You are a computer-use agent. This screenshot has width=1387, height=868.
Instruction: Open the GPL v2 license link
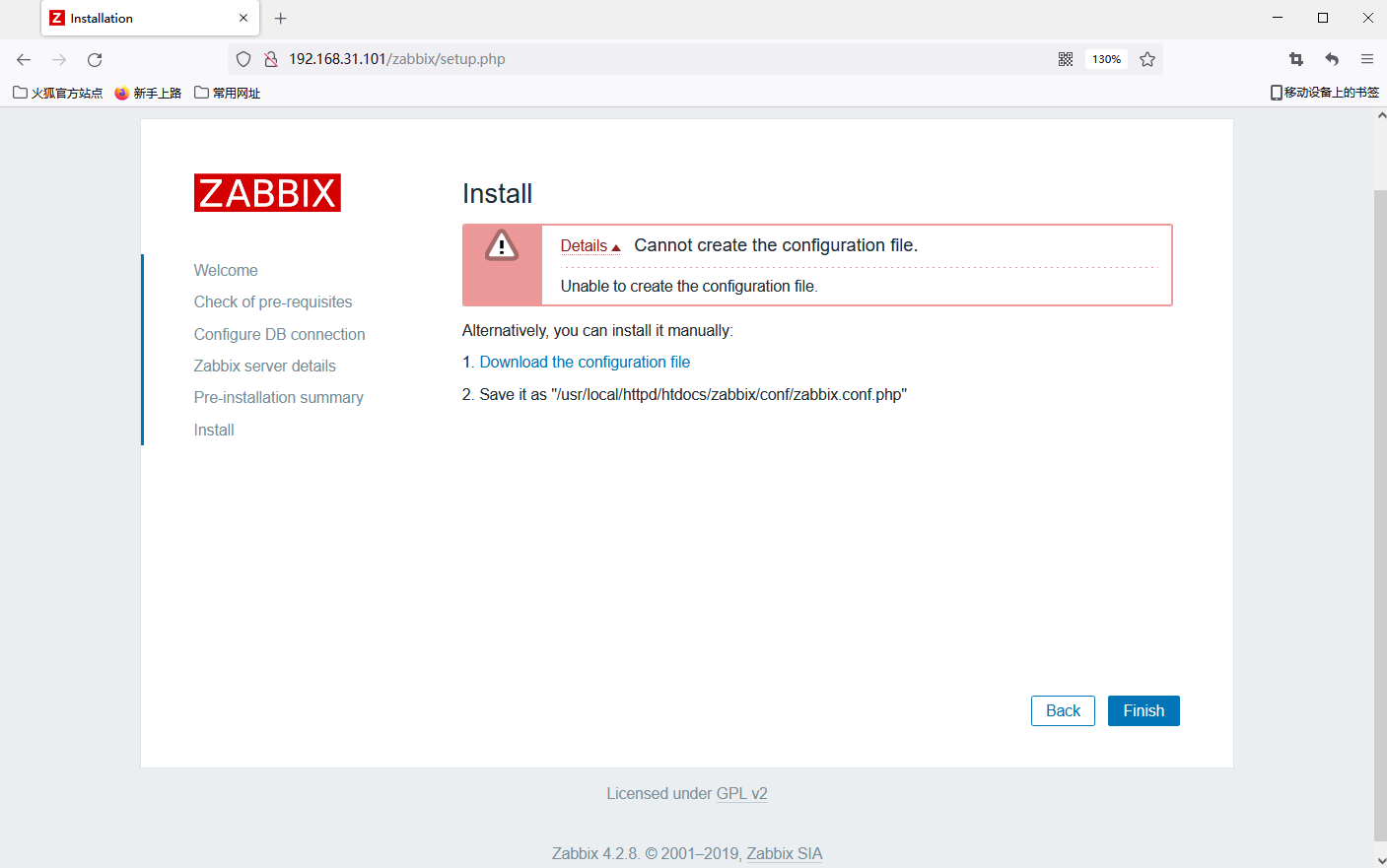coord(742,793)
